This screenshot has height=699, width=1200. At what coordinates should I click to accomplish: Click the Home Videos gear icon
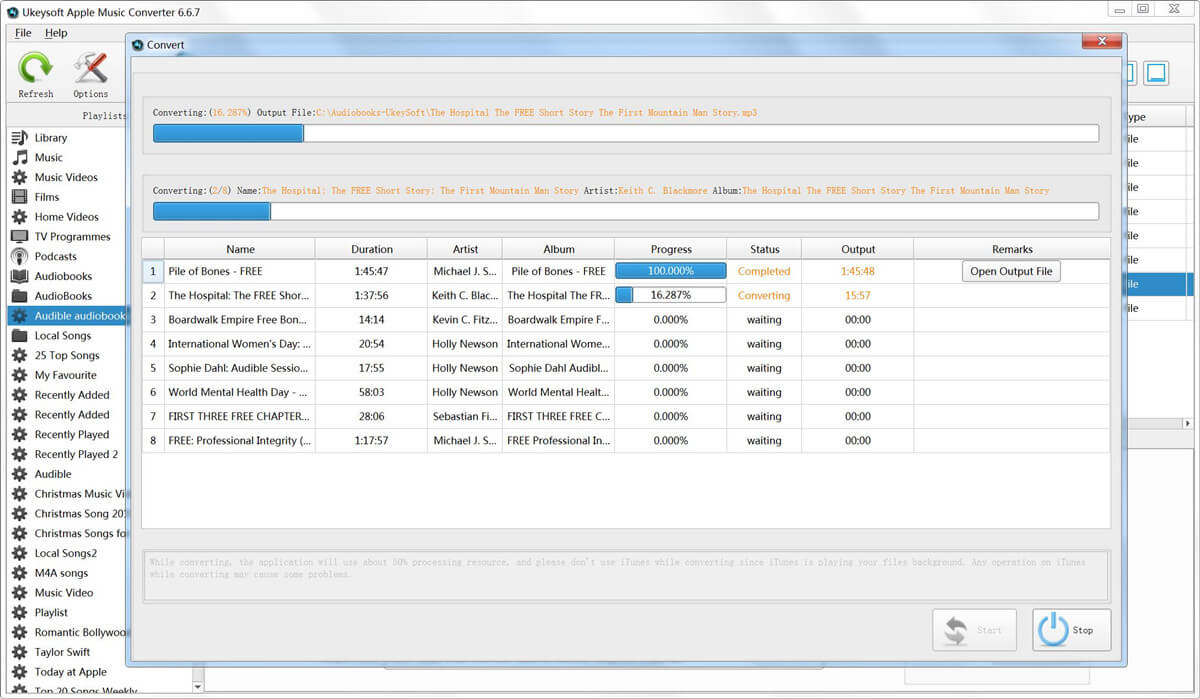point(19,217)
